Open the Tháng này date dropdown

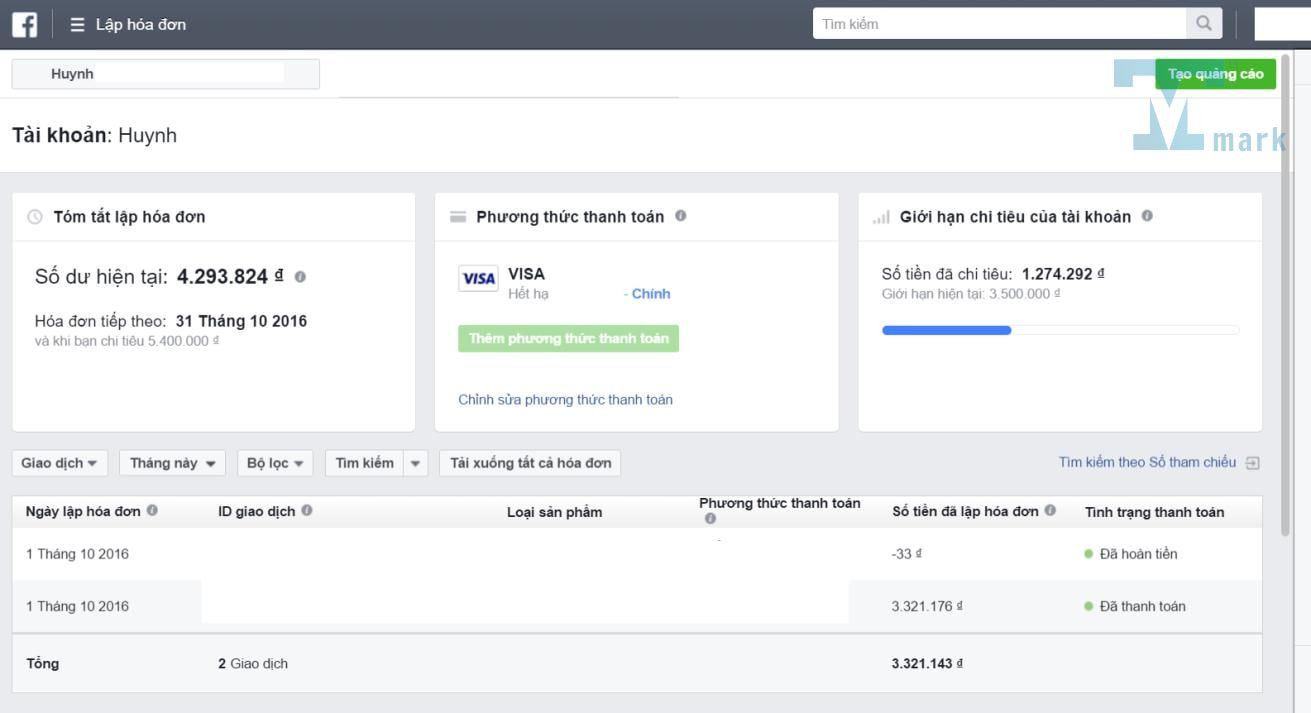coord(172,463)
